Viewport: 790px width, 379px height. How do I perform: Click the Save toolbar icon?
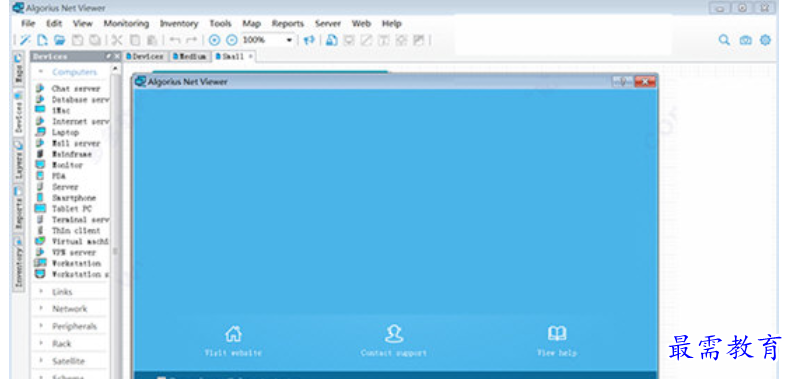77,40
